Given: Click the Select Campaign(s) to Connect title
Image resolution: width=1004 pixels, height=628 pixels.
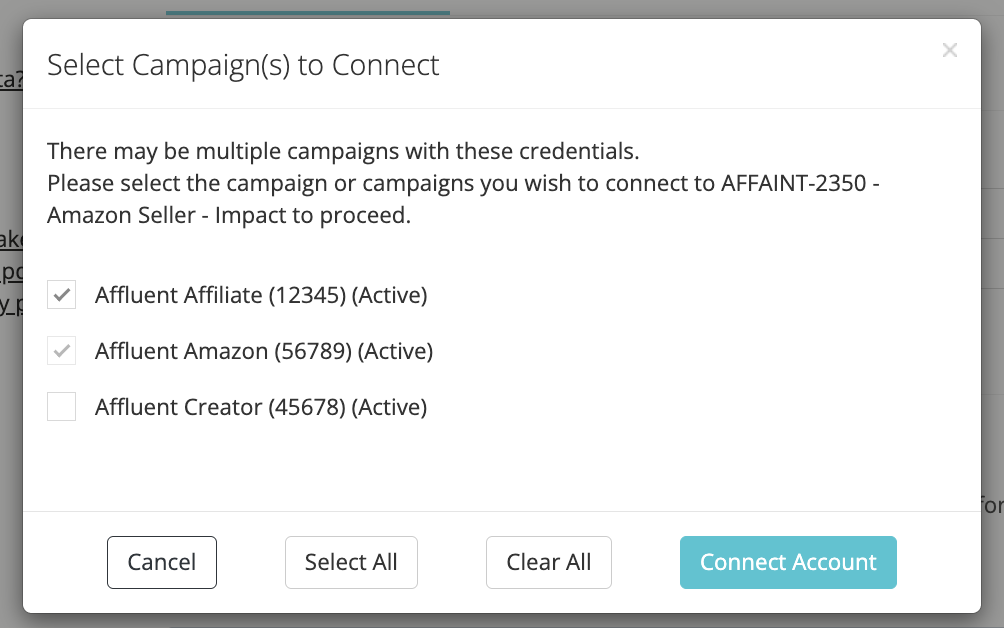Looking at the screenshot, I should coord(243,65).
